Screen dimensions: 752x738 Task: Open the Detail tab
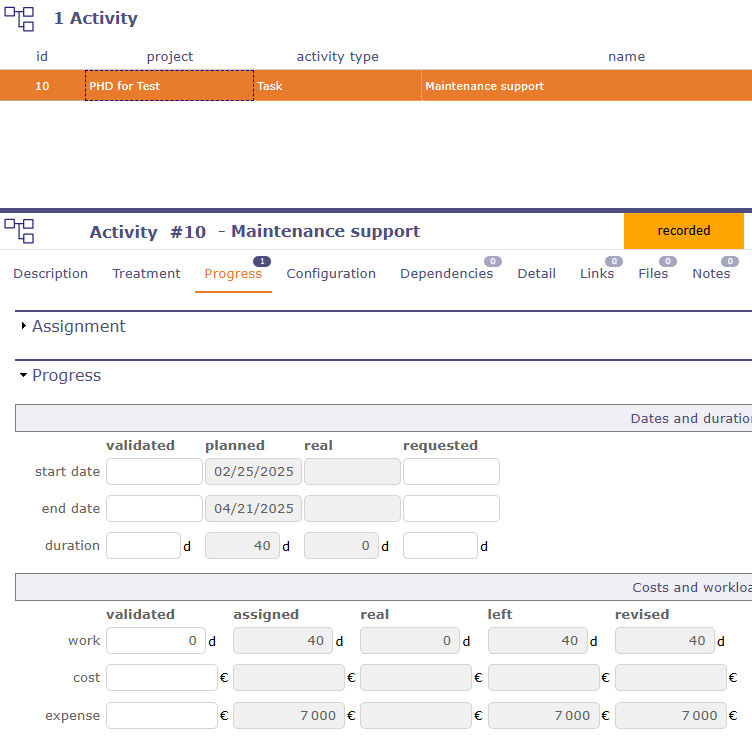[536, 273]
